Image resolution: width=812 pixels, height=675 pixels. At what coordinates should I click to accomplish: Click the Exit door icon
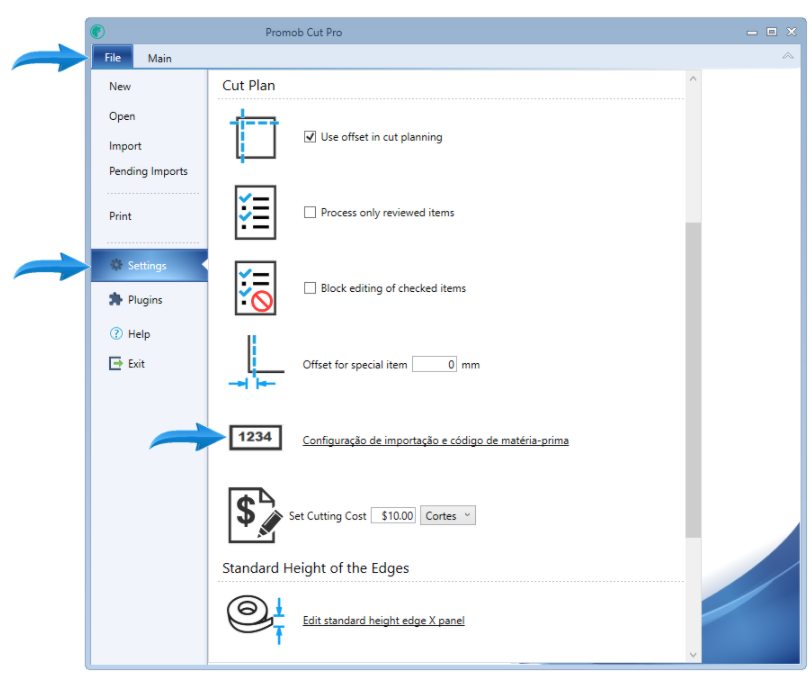click(x=115, y=363)
